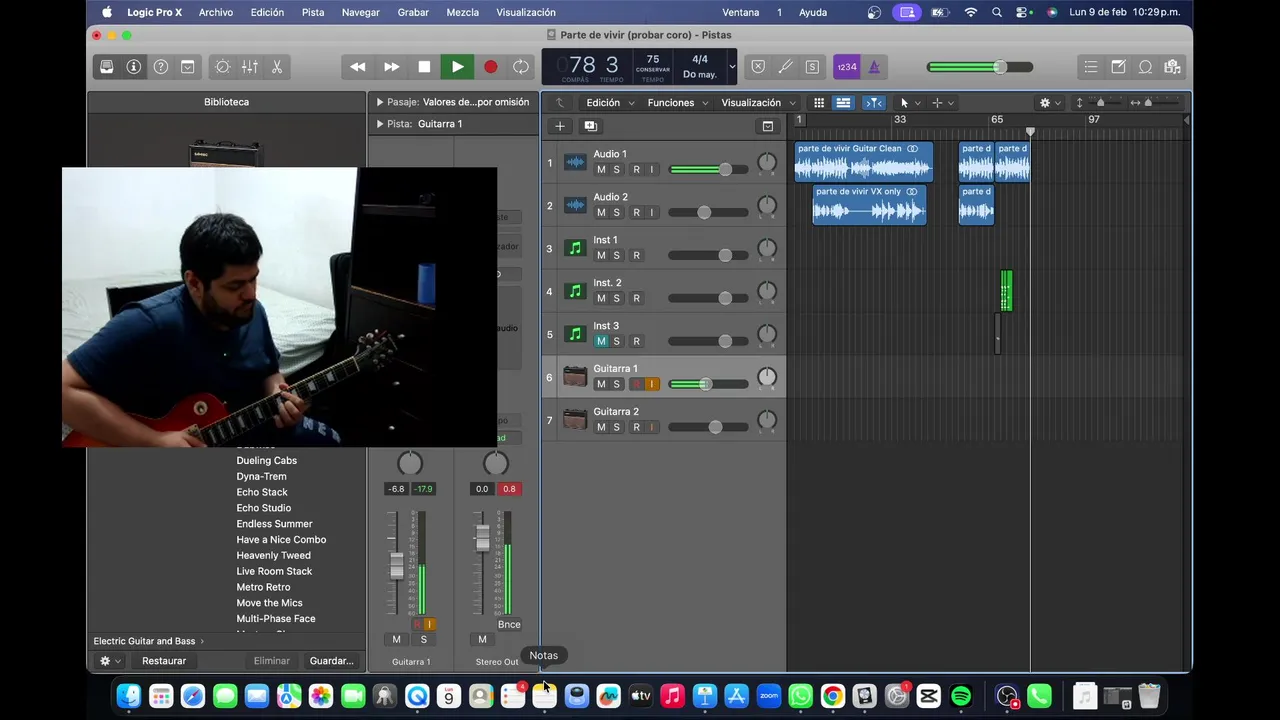This screenshot has width=1280, height=720.
Task: Open the Archivo menu
Action: click(216, 12)
